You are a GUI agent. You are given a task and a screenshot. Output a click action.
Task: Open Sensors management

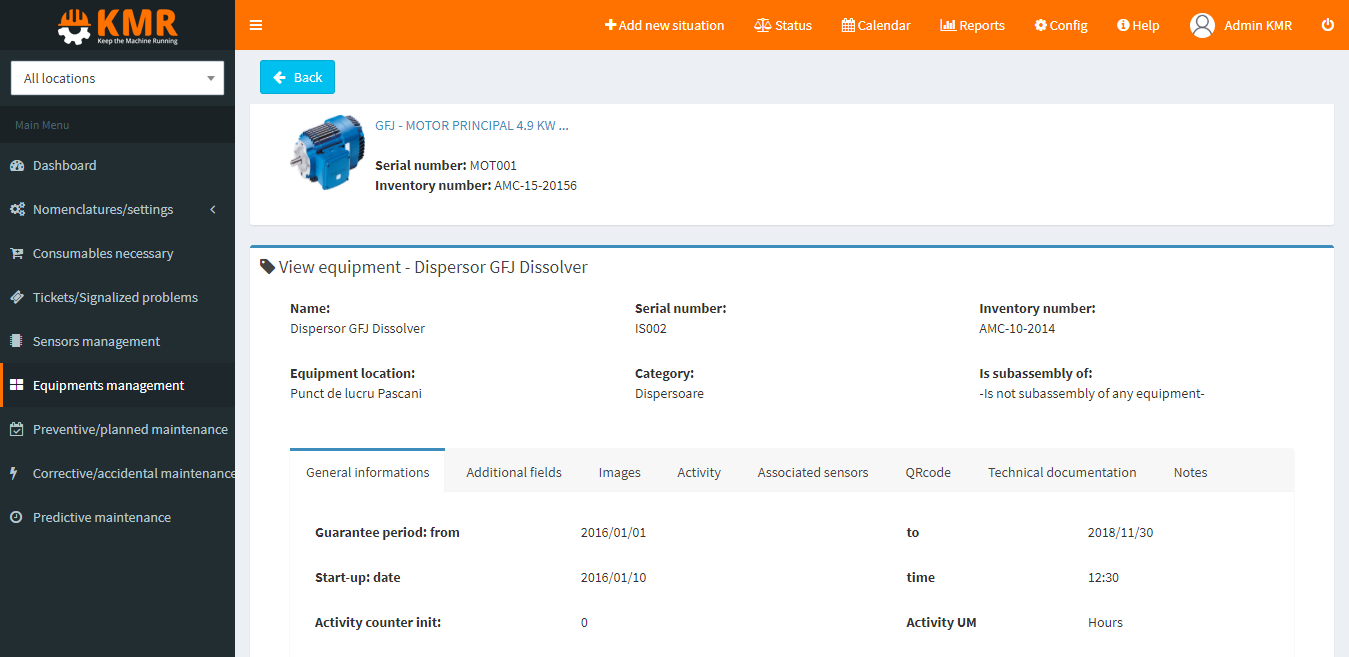tap(117, 341)
